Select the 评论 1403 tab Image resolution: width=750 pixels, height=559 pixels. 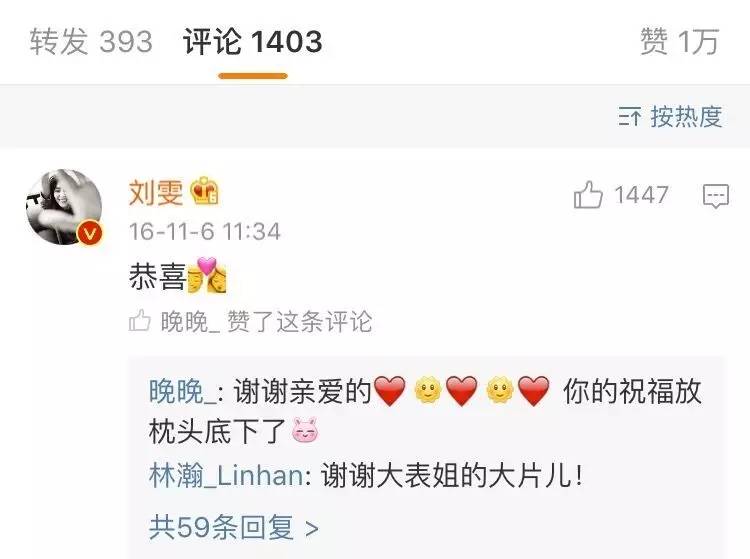[253, 41]
